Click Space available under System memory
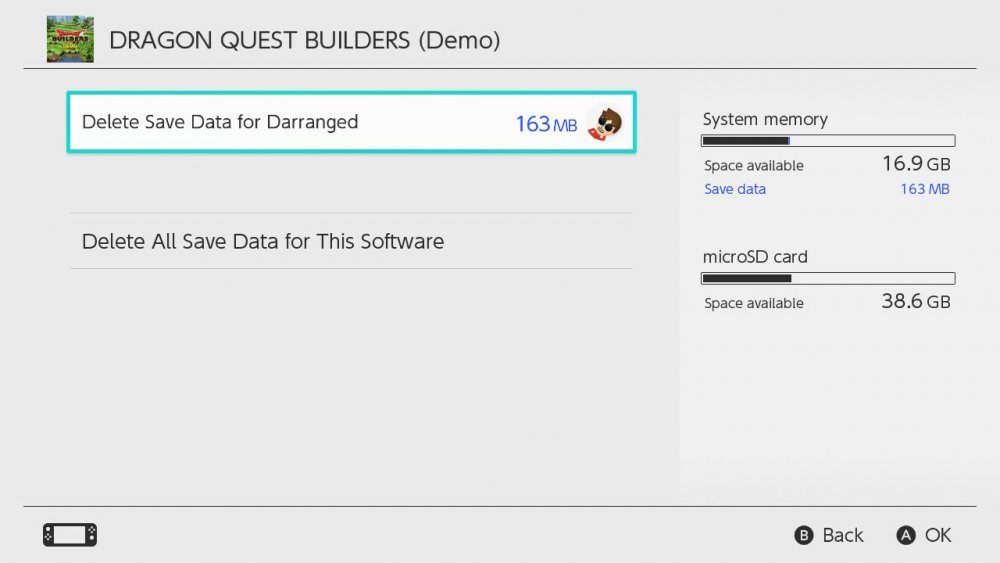 coord(754,166)
